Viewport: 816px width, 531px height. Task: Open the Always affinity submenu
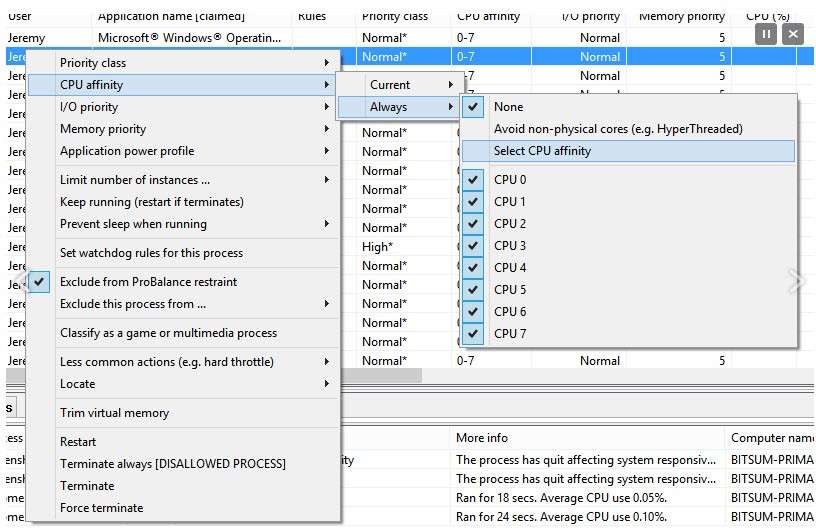coord(398,107)
